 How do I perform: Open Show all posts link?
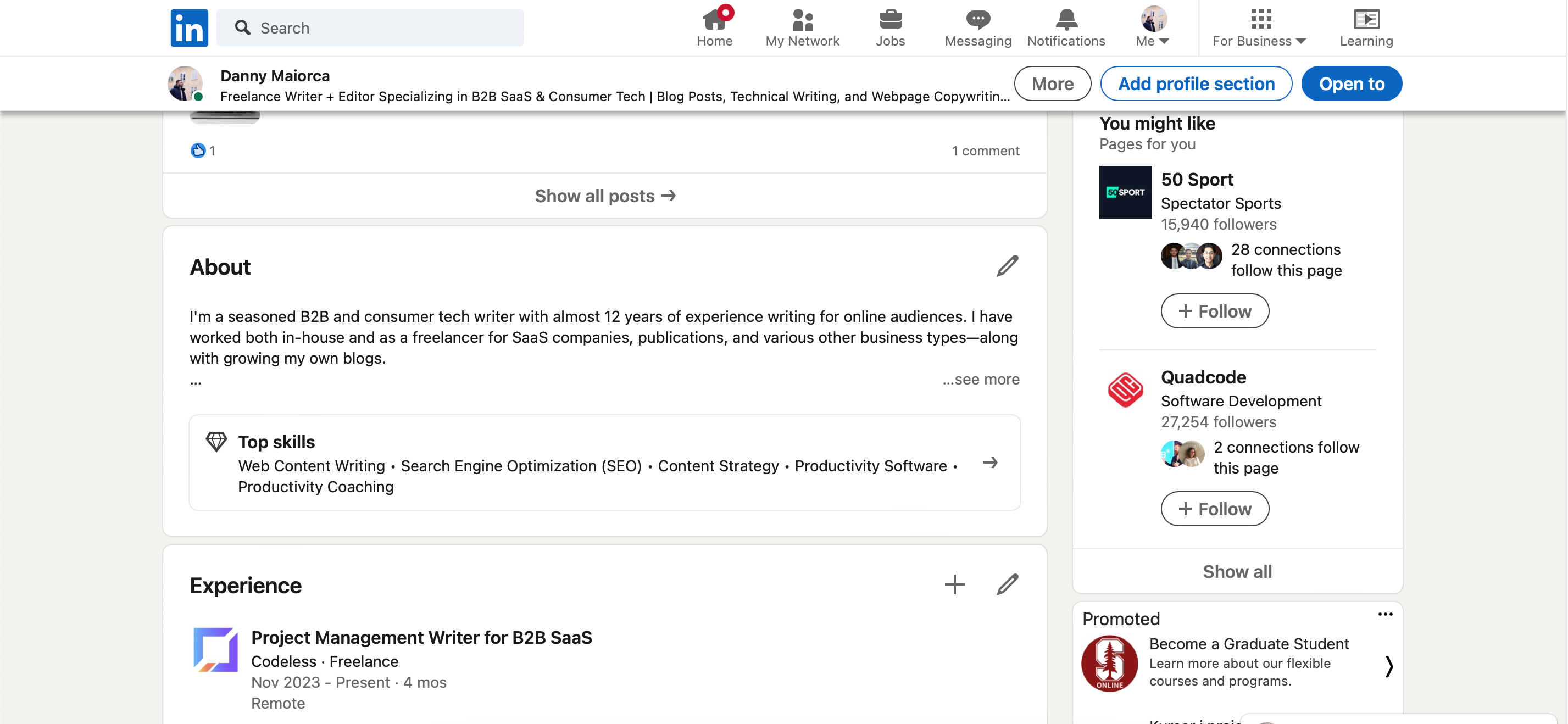(605, 196)
